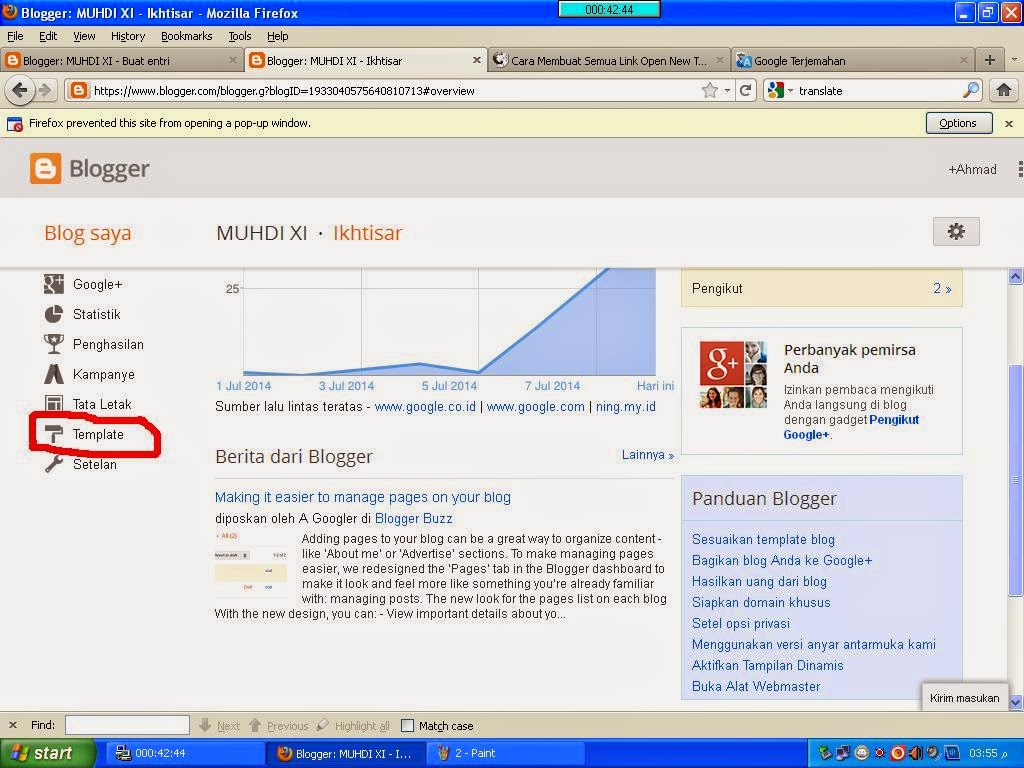Bookmark page with star icon
The image size is (1024, 768).
710,90
